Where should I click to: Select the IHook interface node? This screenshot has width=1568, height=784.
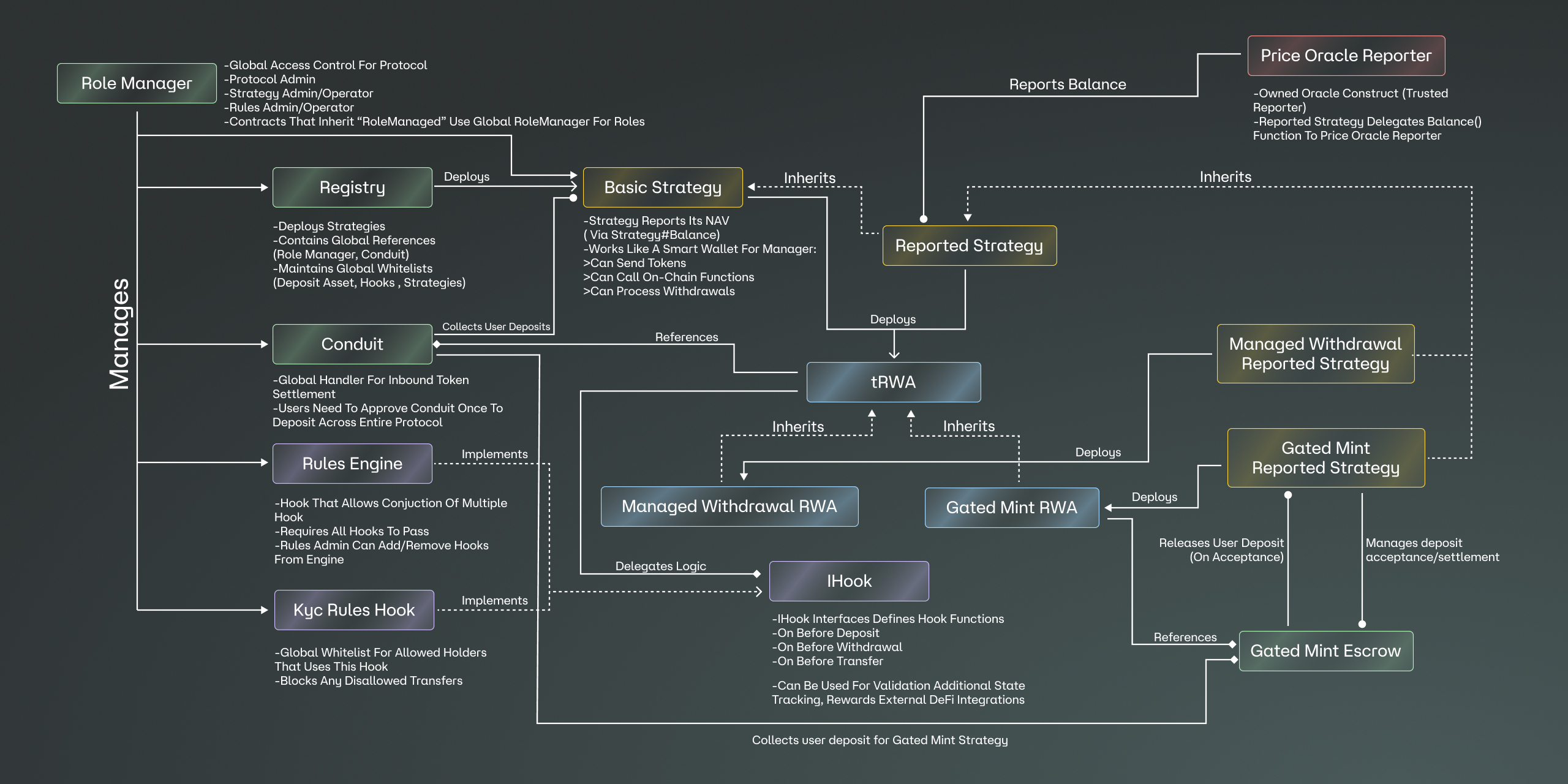[x=849, y=581]
